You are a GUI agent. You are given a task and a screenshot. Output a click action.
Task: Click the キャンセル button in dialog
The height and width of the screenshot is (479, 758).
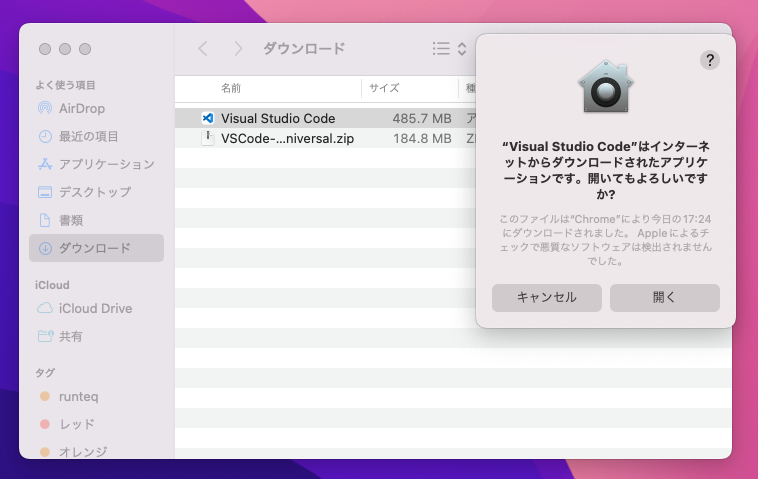tap(546, 297)
